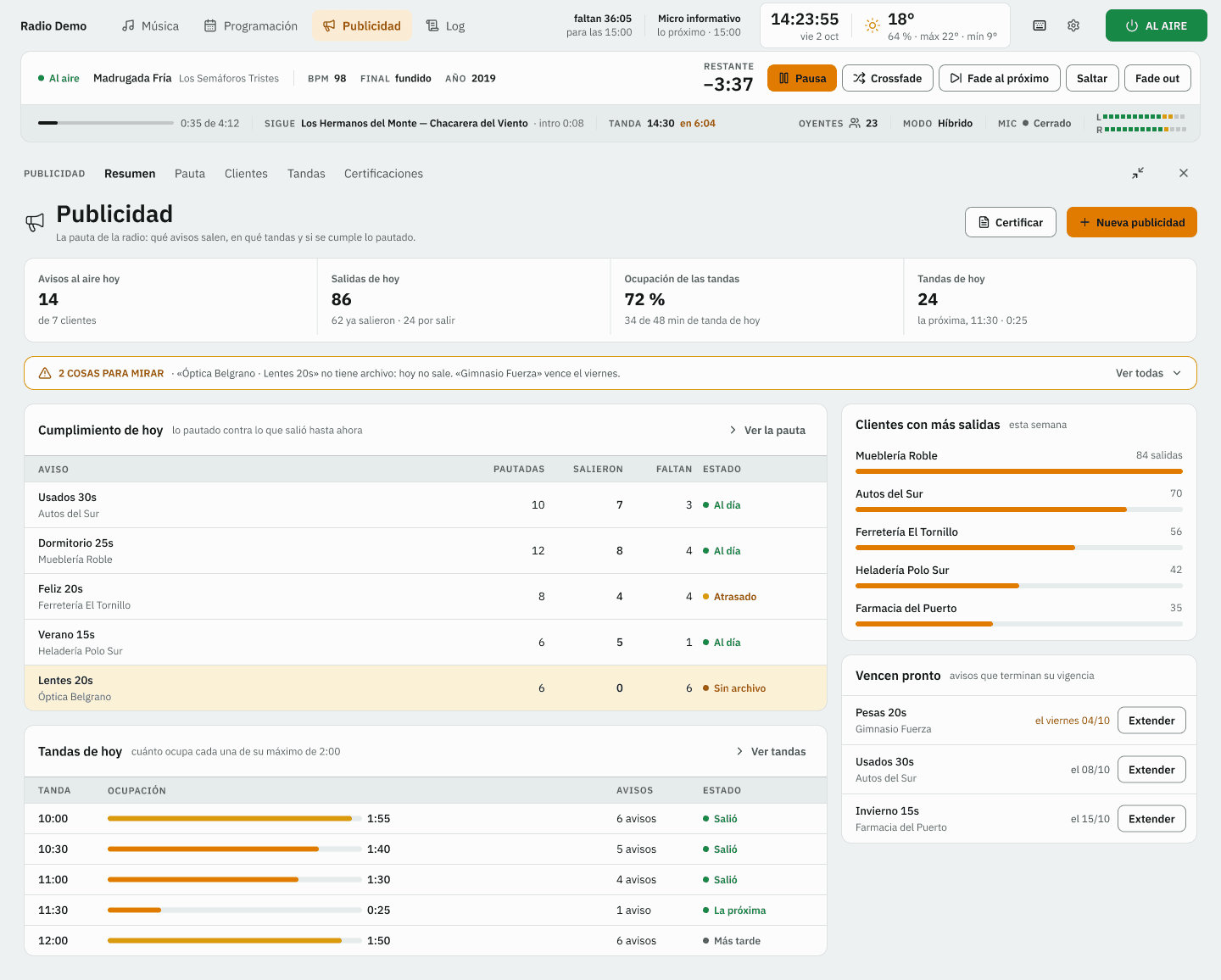
Task: Click the audio level meter
Action: (1141, 123)
